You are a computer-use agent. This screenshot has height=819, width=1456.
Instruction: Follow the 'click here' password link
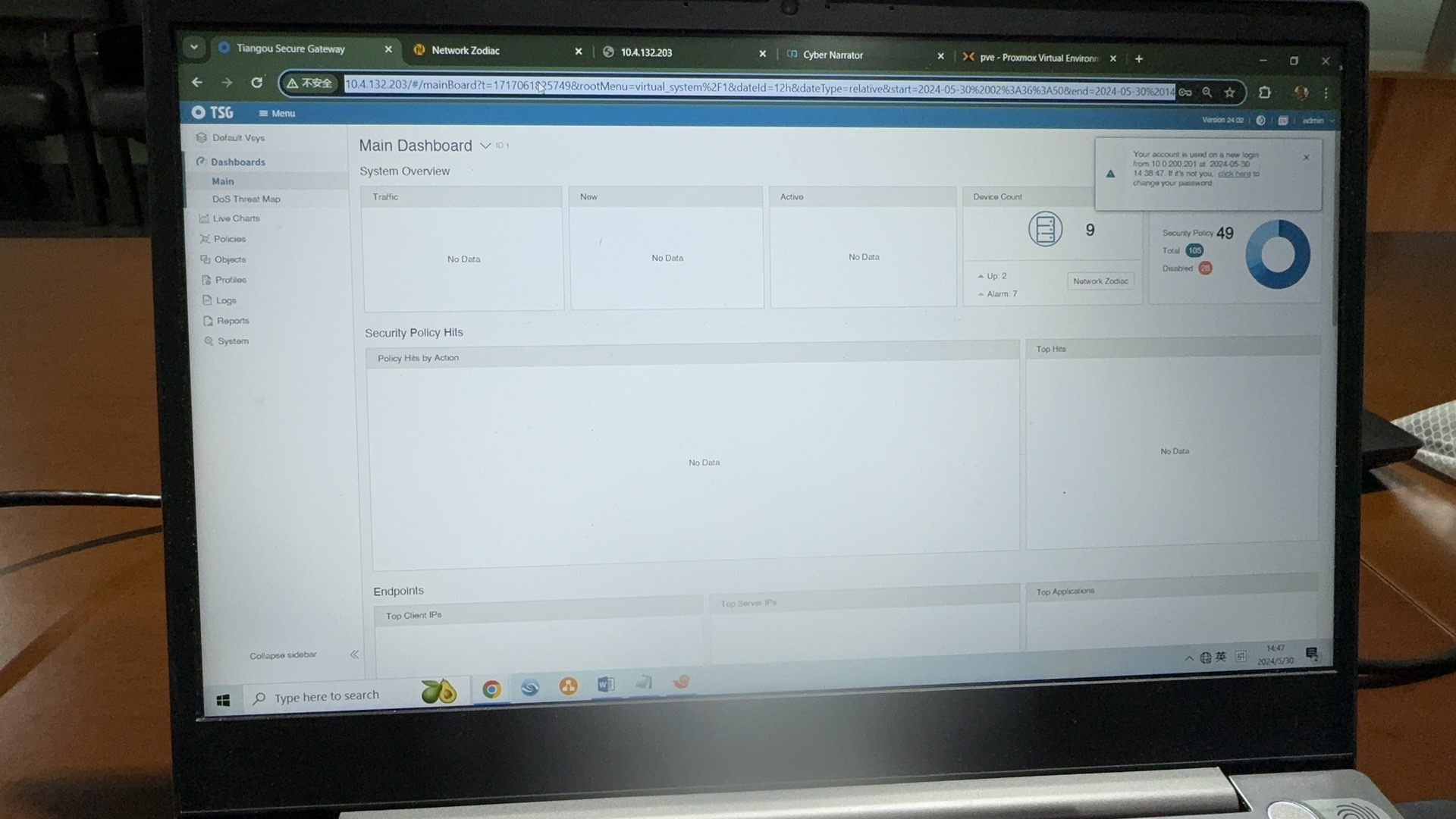tap(1234, 174)
